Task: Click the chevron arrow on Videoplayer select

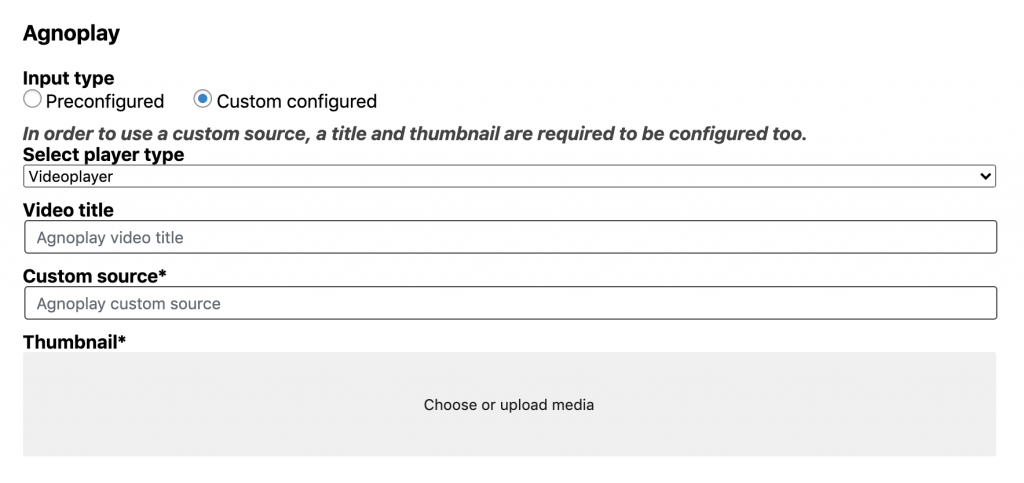Action: [x=985, y=176]
